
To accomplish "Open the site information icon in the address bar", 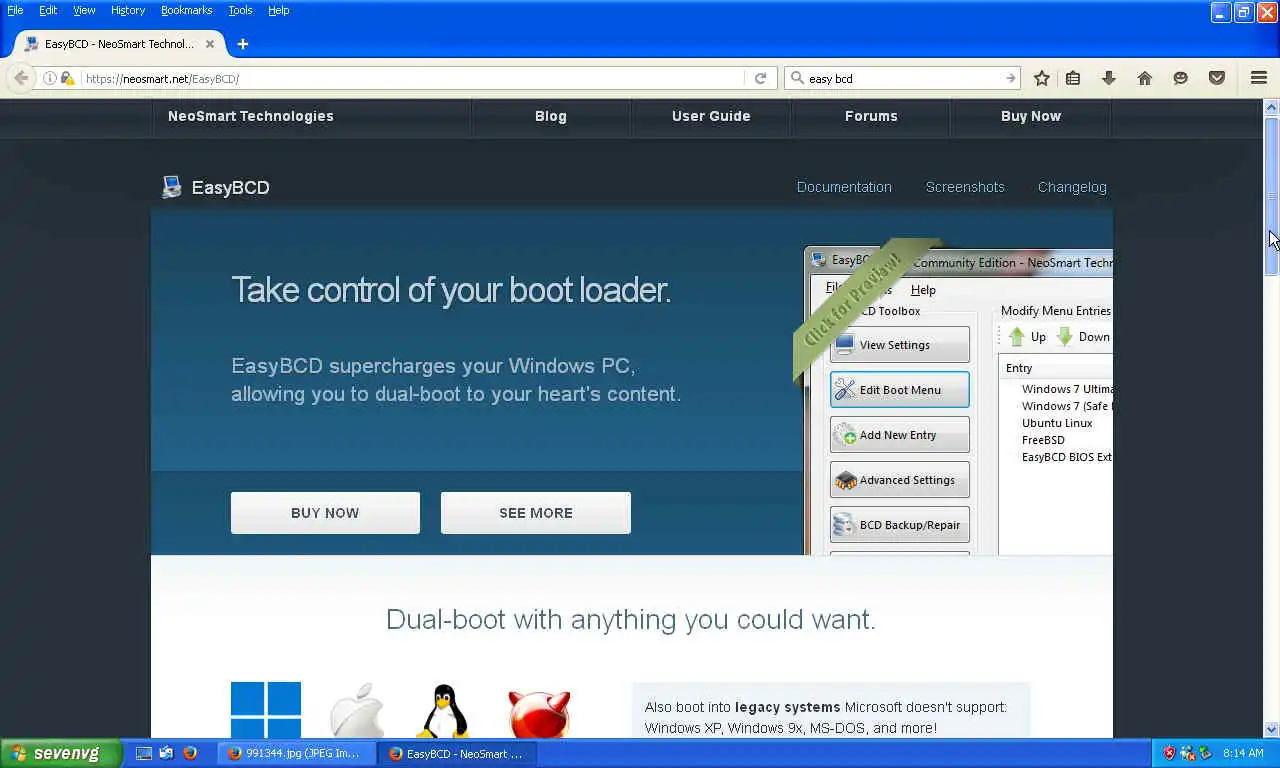I will pos(50,78).
